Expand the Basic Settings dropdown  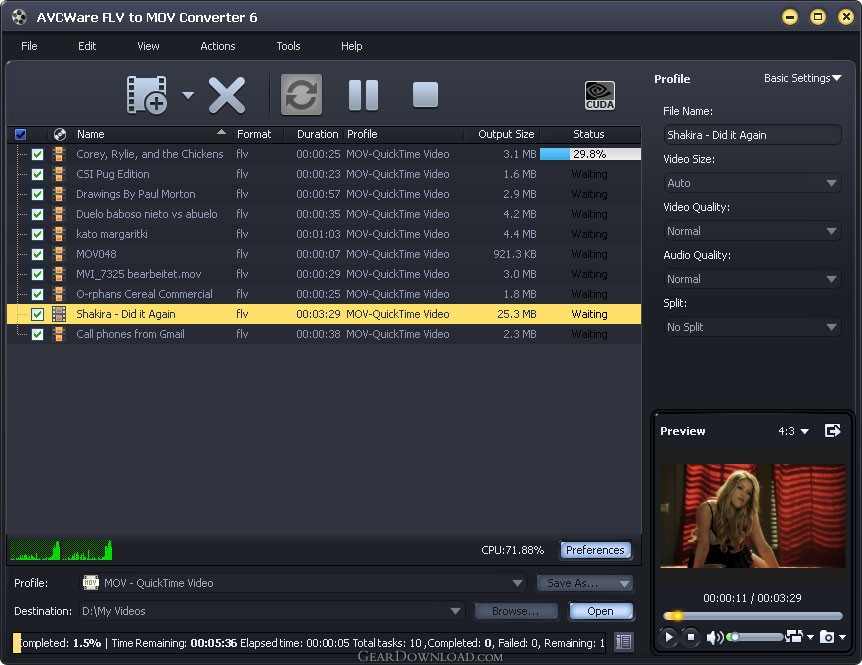tap(802, 79)
